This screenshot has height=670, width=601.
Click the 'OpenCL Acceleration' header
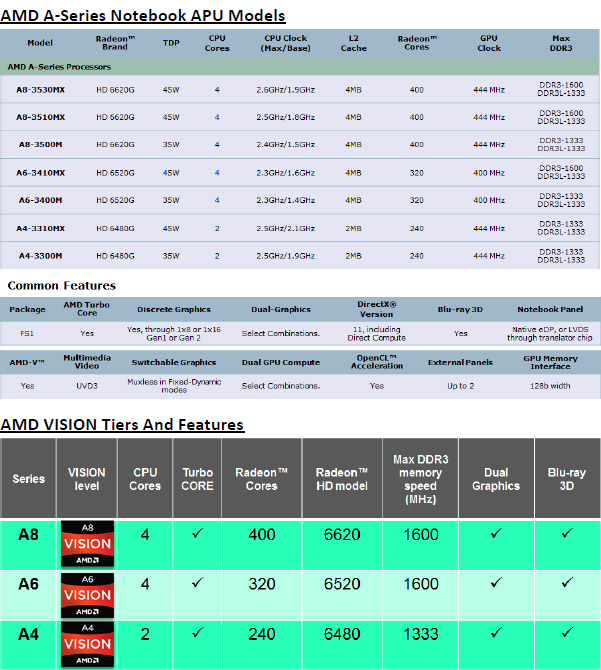(x=377, y=362)
